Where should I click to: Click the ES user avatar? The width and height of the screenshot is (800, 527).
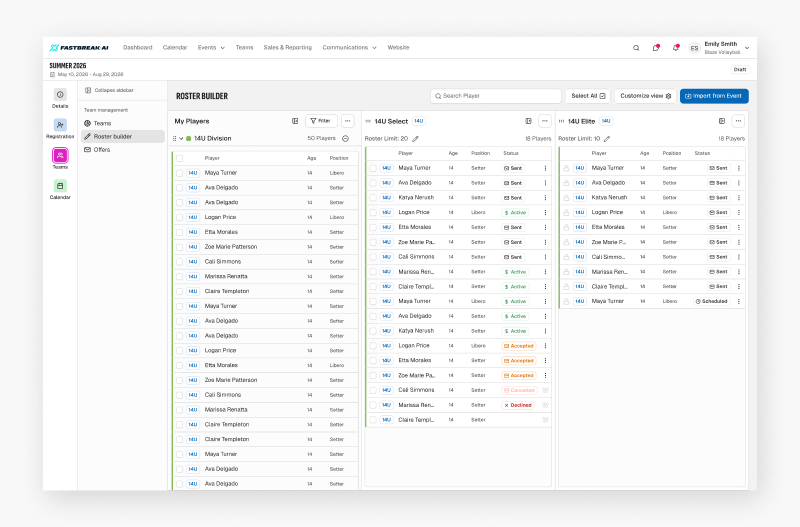tap(694, 48)
